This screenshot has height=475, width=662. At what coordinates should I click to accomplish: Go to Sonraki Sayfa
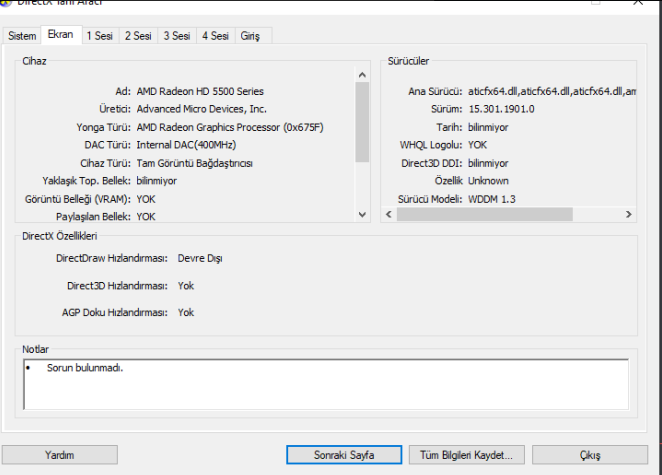[344, 455]
